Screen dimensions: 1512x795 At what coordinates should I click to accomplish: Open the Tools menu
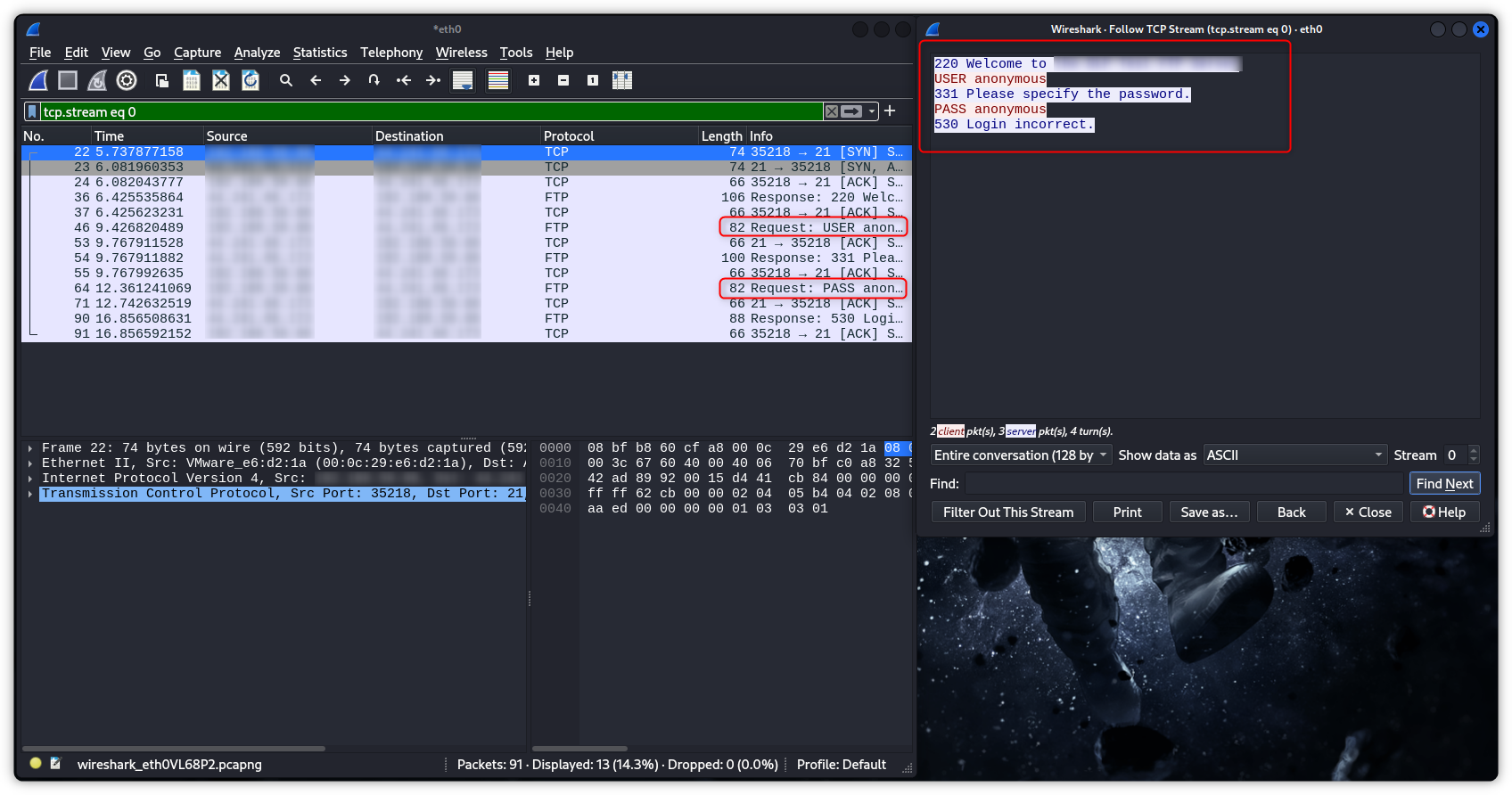click(516, 53)
